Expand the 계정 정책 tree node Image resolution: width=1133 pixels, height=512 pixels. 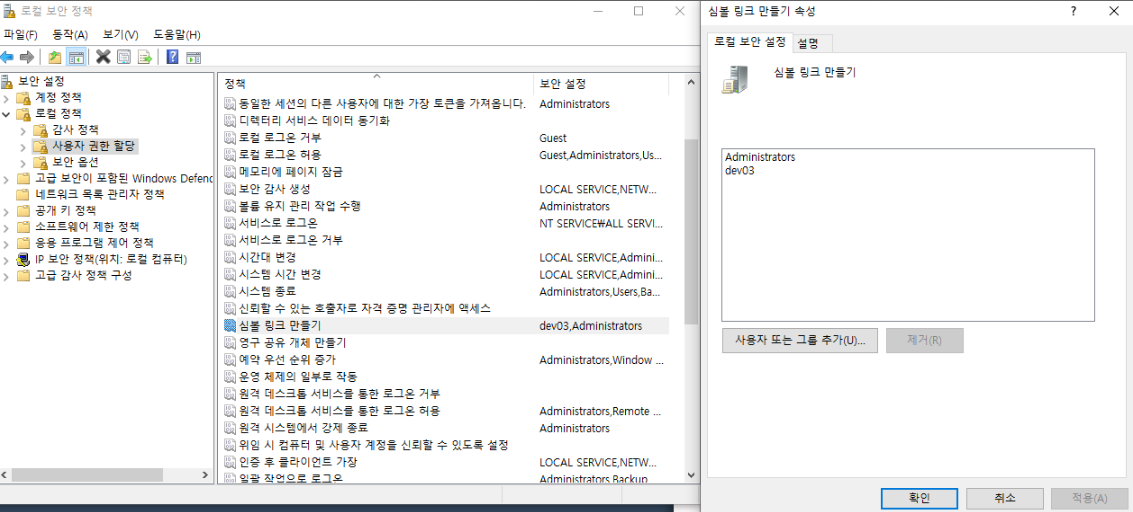7,98
